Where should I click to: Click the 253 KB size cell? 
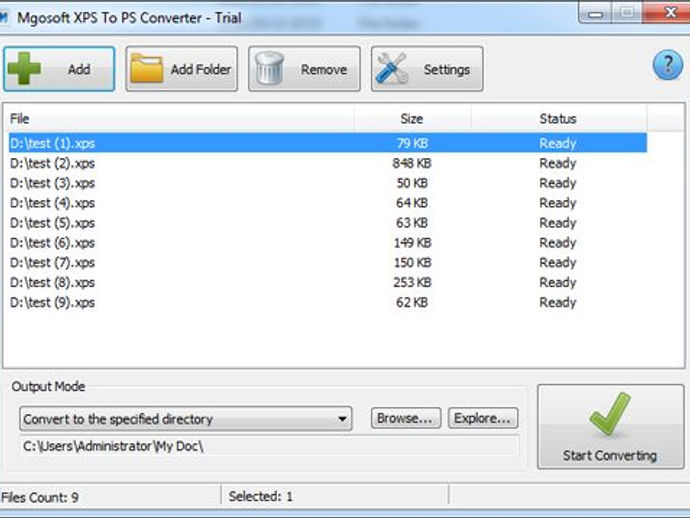tap(412, 282)
